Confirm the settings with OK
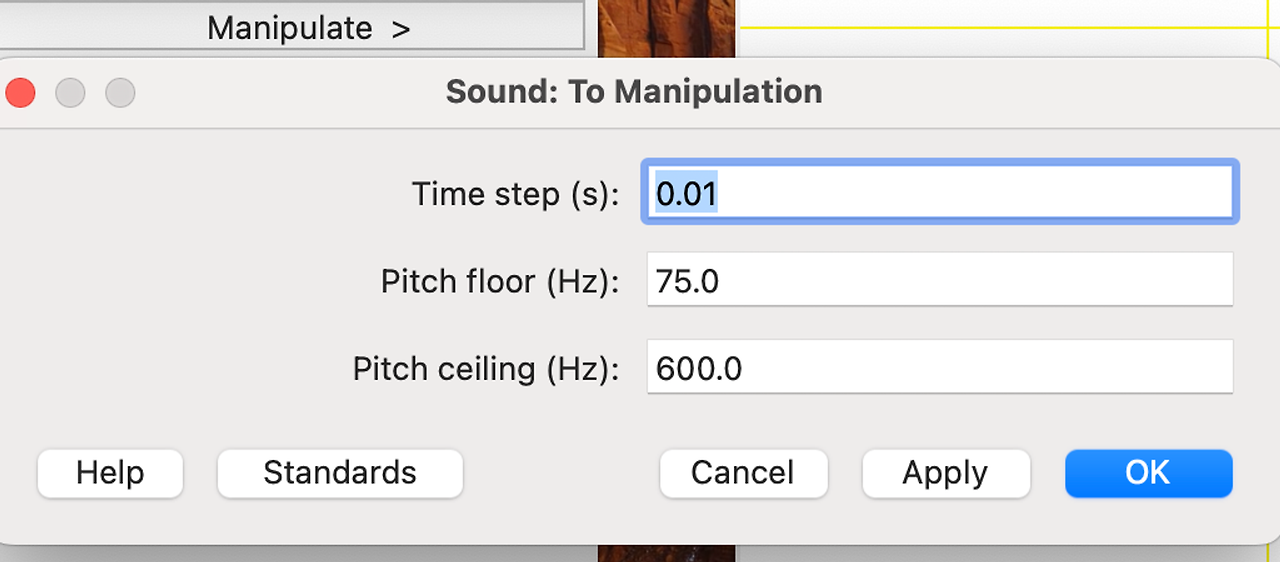This screenshot has height=562, width=1280. (x=1148, y=473)
